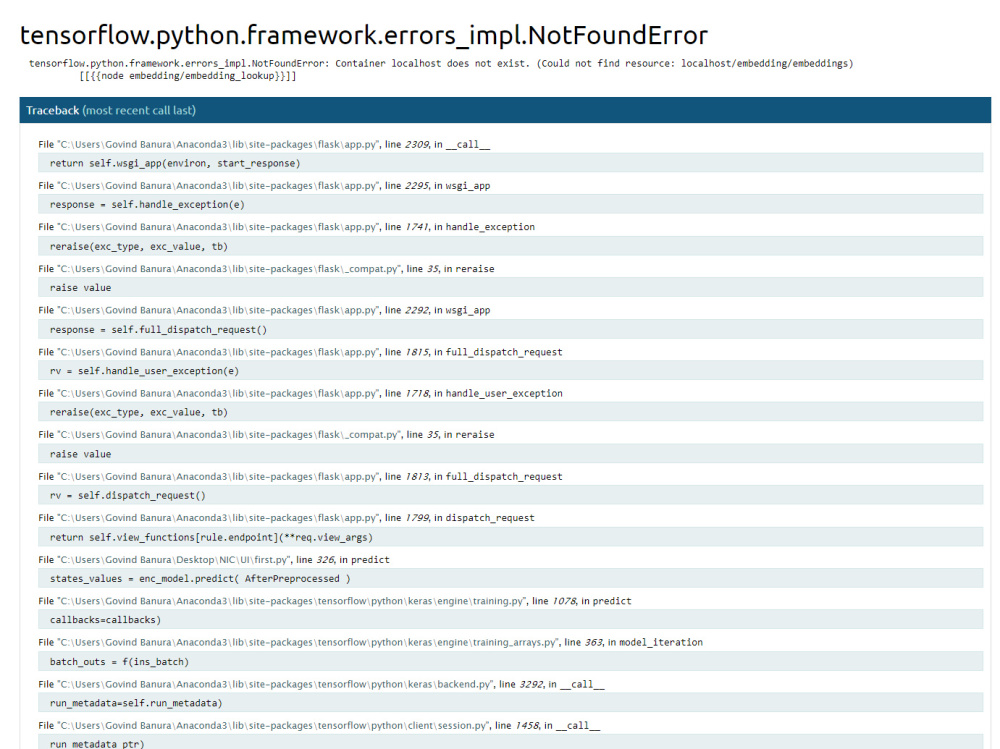Click code line 'callbacks=callbacks)'

pyautogui.click(x=510, y=619)
